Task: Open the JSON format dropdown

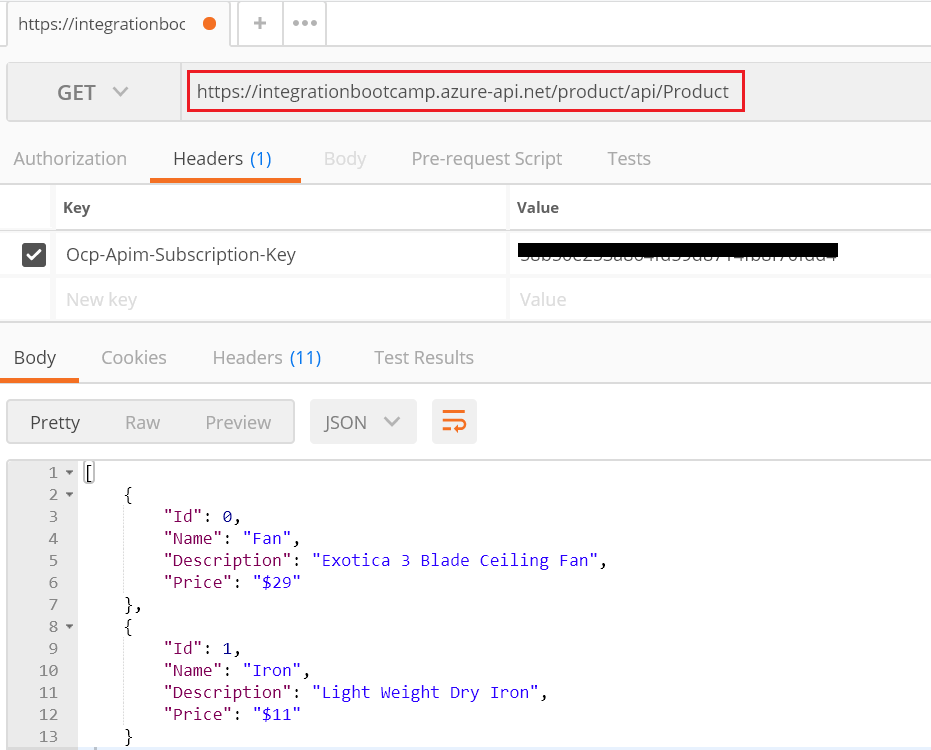Action: pos(363,422)
